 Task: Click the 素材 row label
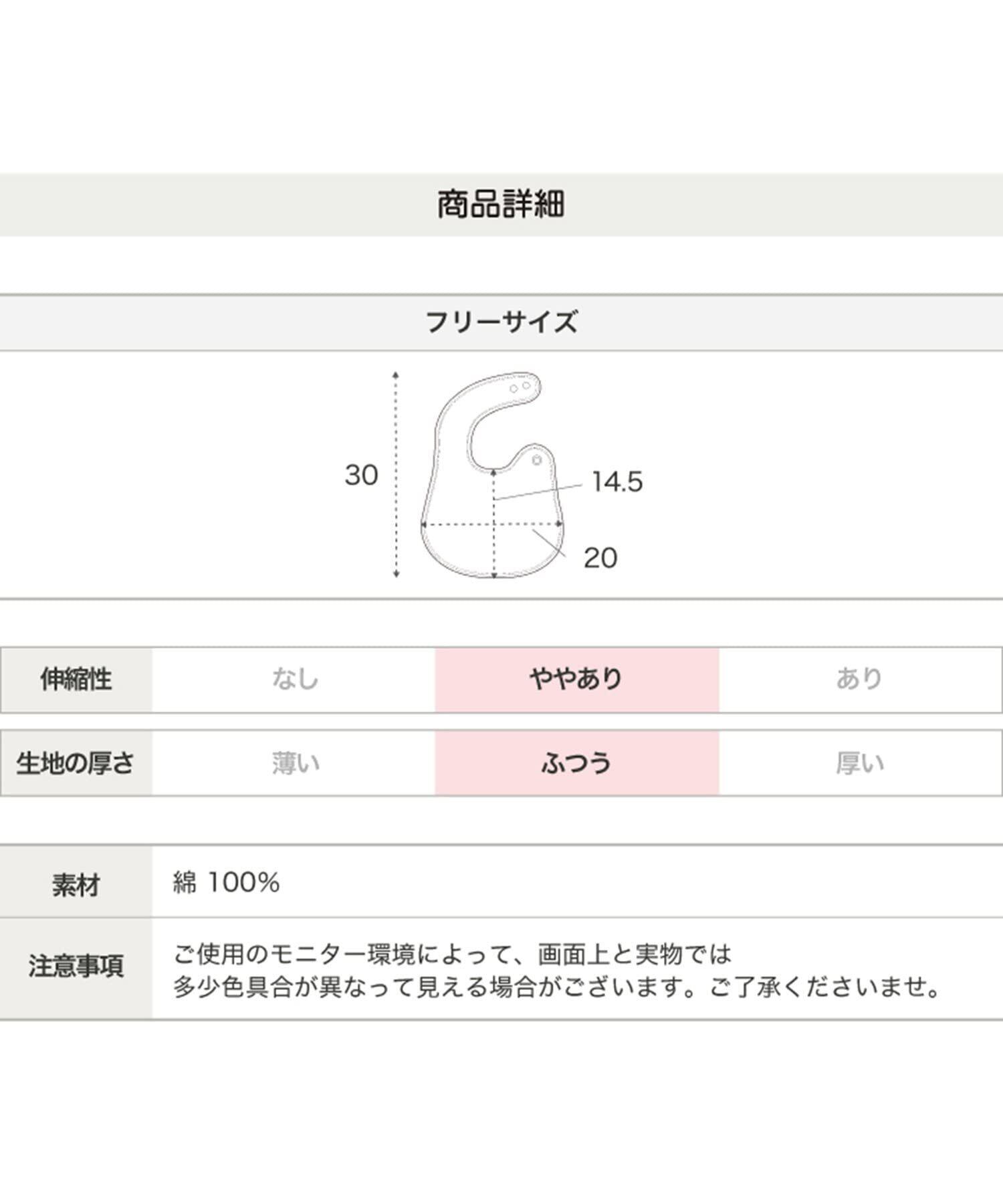76,884
